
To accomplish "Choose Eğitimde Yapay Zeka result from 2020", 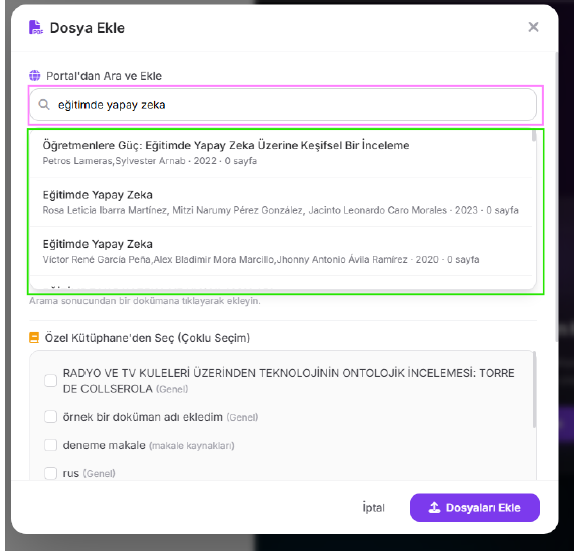I will 281,251.
